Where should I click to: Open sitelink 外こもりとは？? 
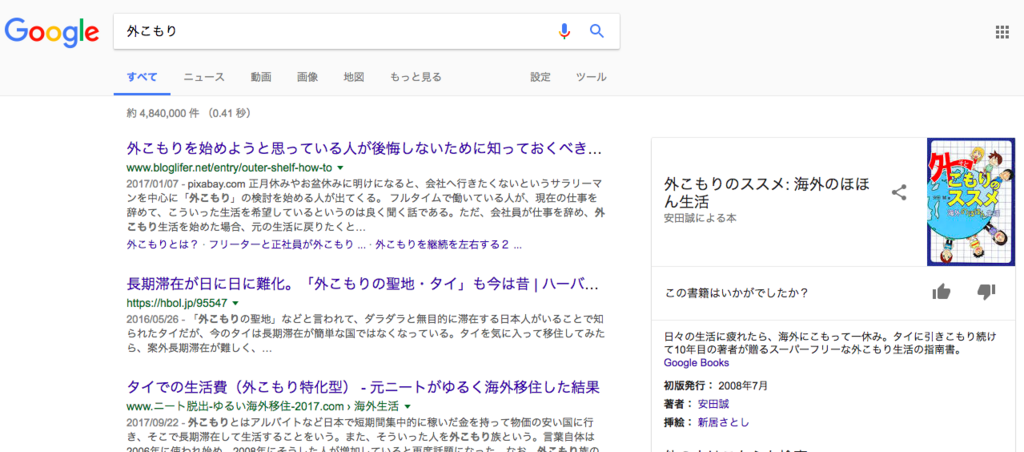(163, 246)
